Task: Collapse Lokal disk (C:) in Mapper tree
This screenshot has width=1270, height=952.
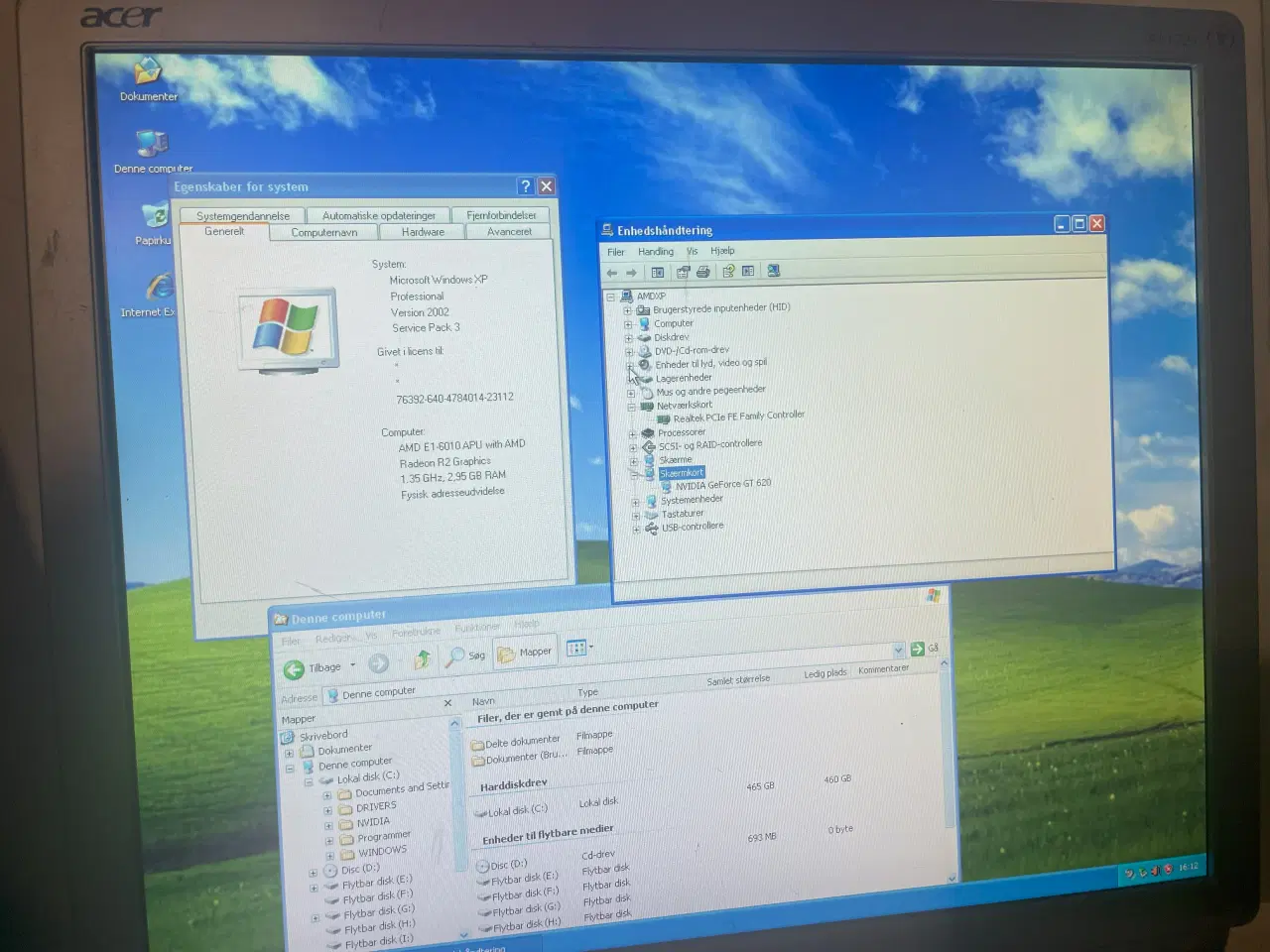Action: [x=308, y=781]
